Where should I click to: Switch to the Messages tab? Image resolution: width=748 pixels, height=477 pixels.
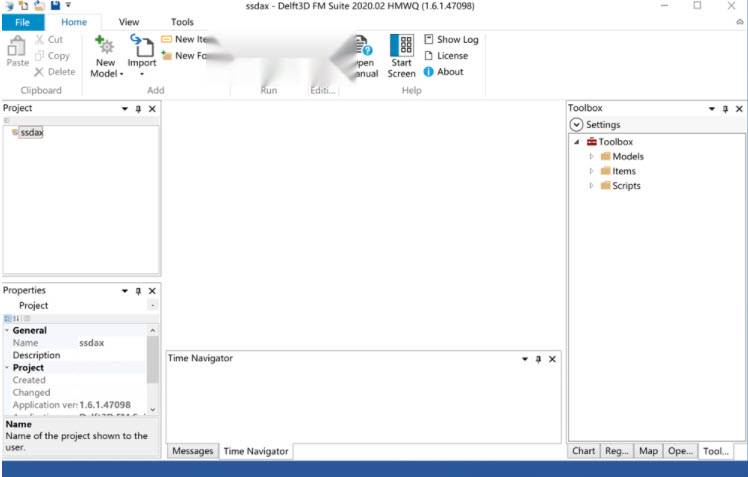[x=193, y=451]
